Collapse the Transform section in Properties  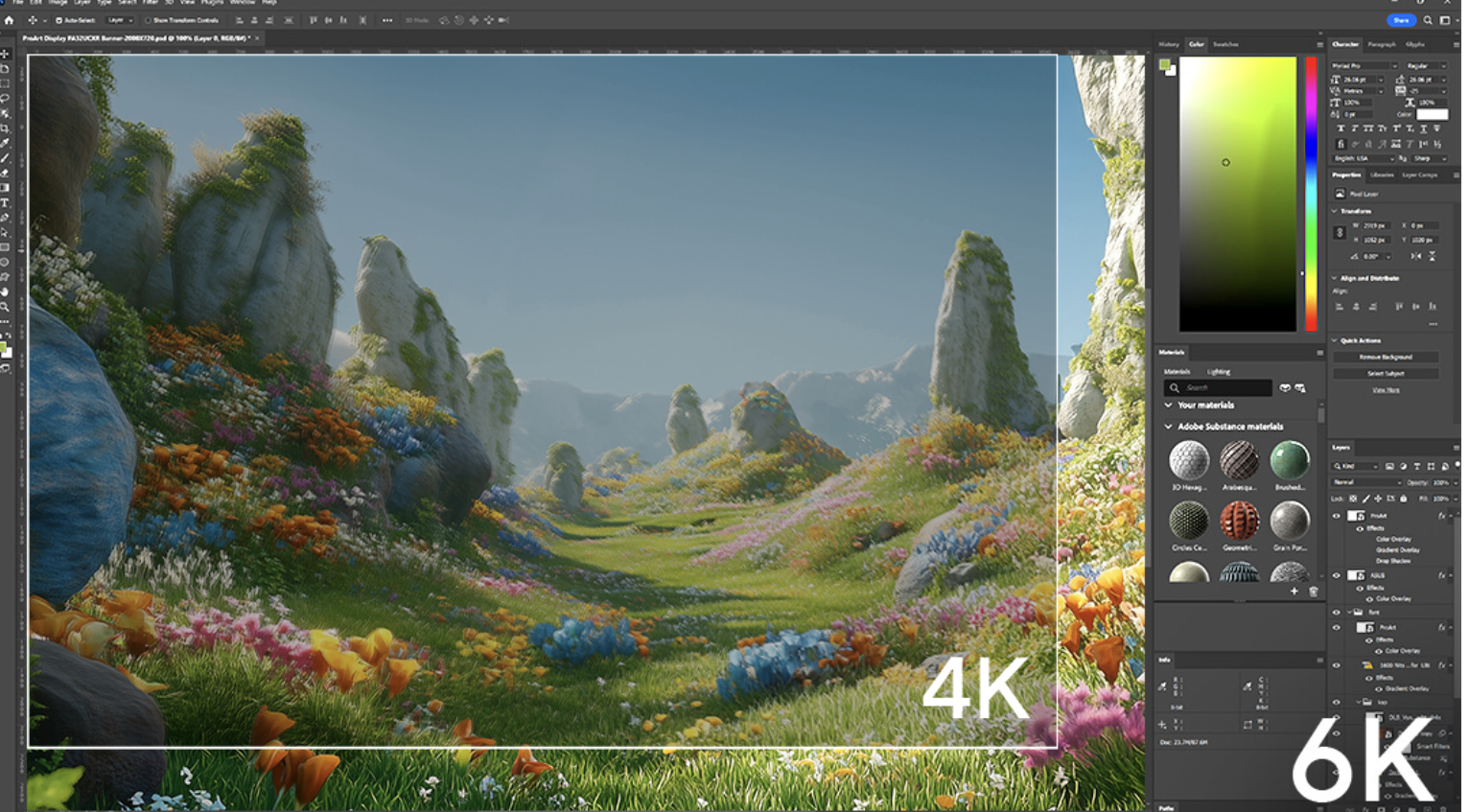[x=1334, y=211]
